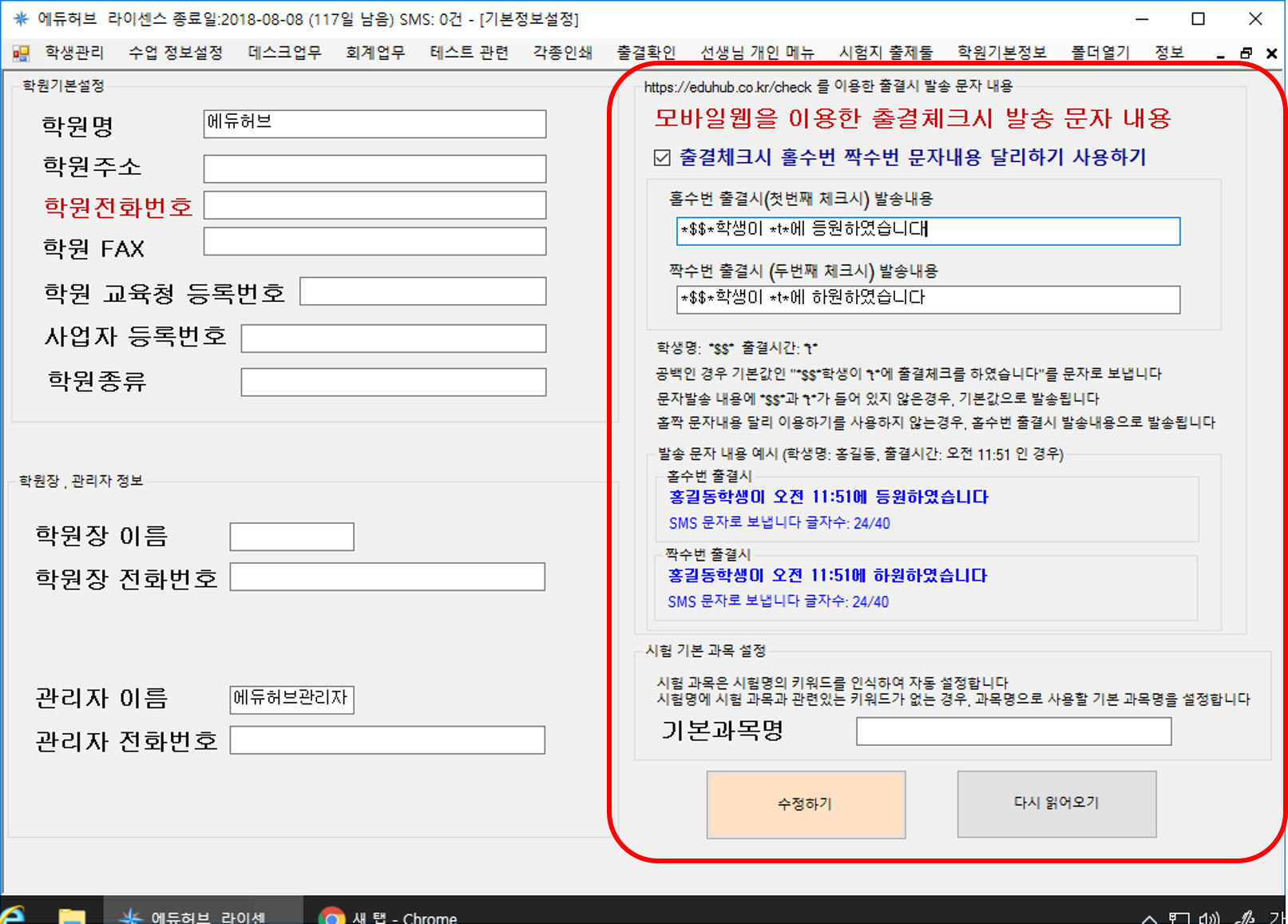Screen dimensions: 1288x924
Task: Click the 학원전화번호 red label
Action: pyautogui.click(x=118, y=207)
